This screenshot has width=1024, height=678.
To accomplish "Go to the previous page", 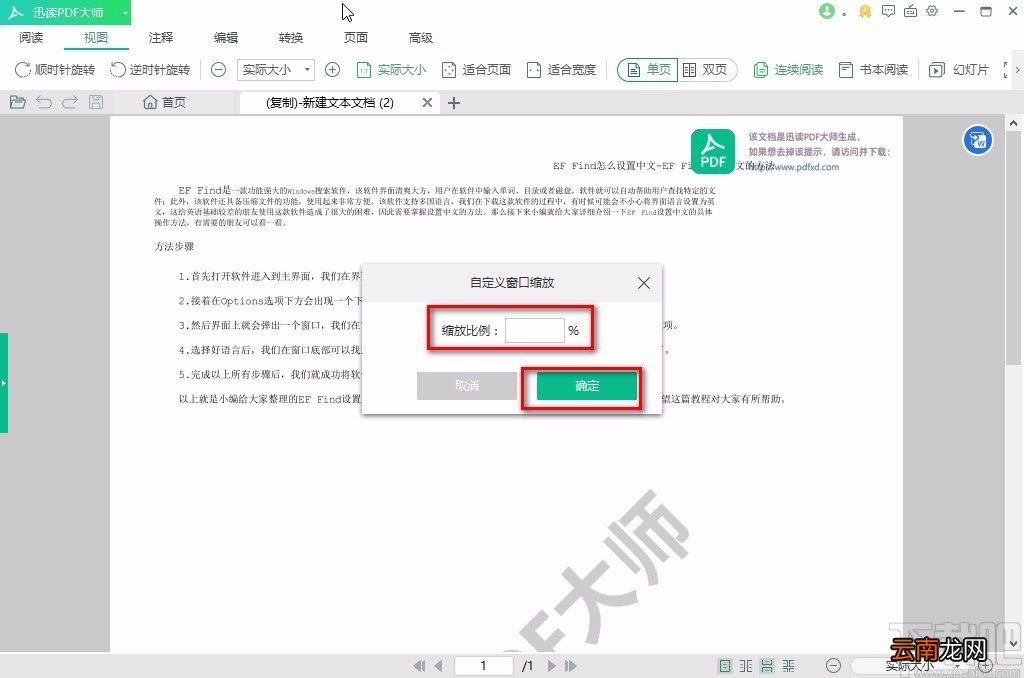I will 438,666.
